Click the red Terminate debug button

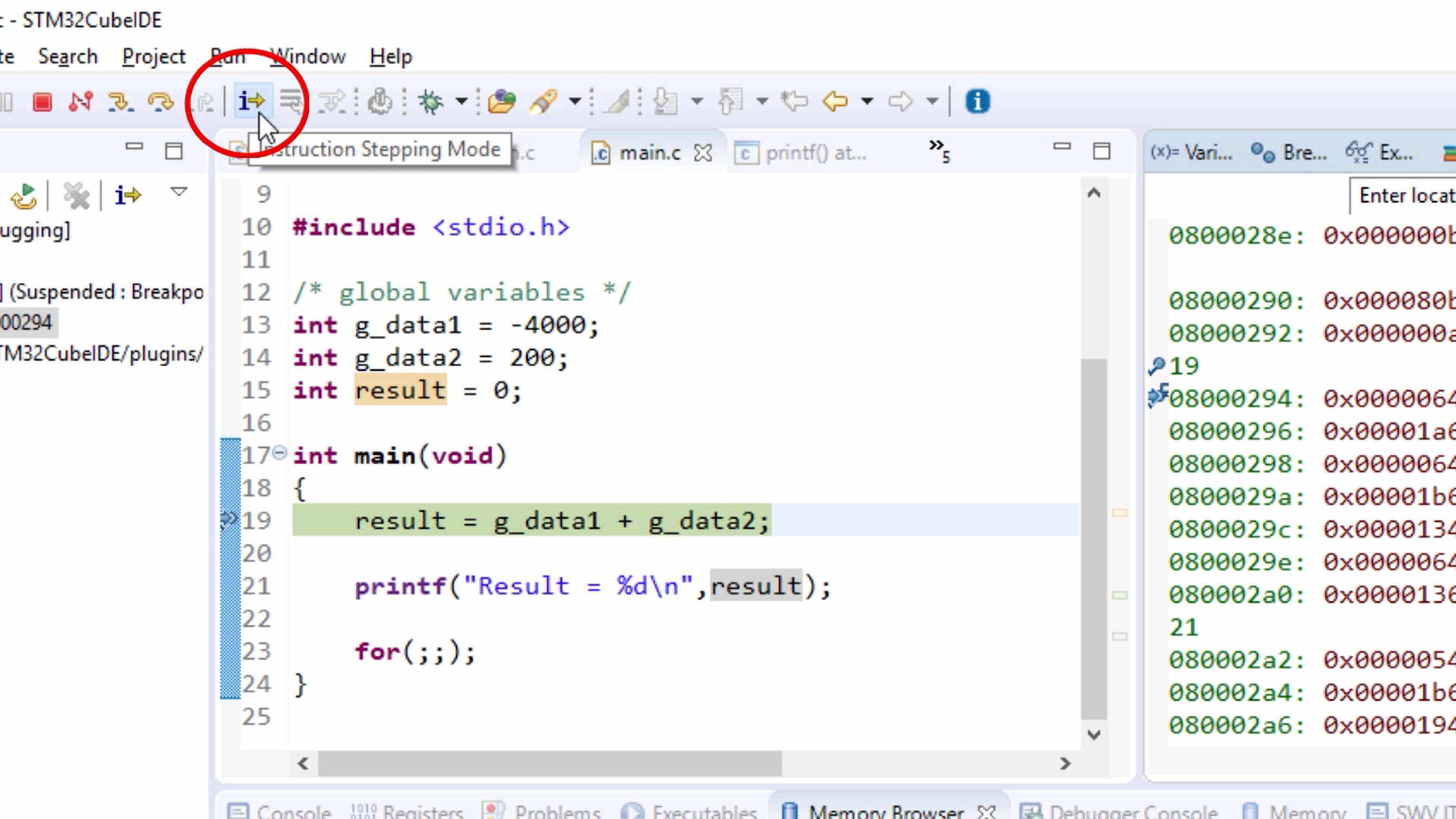click(x=42, y=102)
